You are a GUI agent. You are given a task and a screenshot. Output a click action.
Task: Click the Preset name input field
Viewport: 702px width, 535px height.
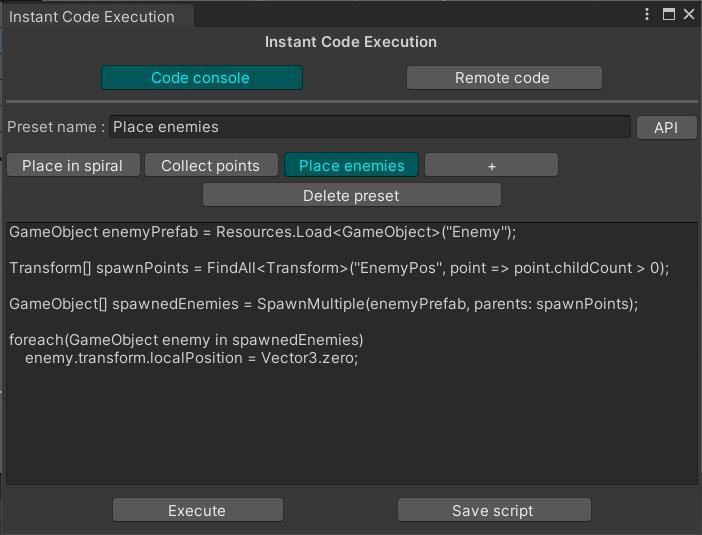(x=370, y=127)
